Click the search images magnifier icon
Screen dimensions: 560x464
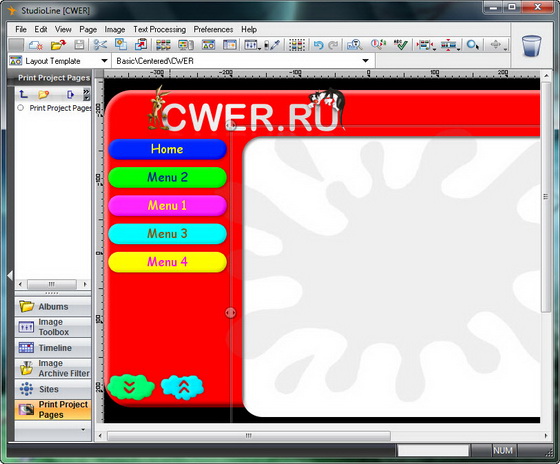(x=355, y=45)
